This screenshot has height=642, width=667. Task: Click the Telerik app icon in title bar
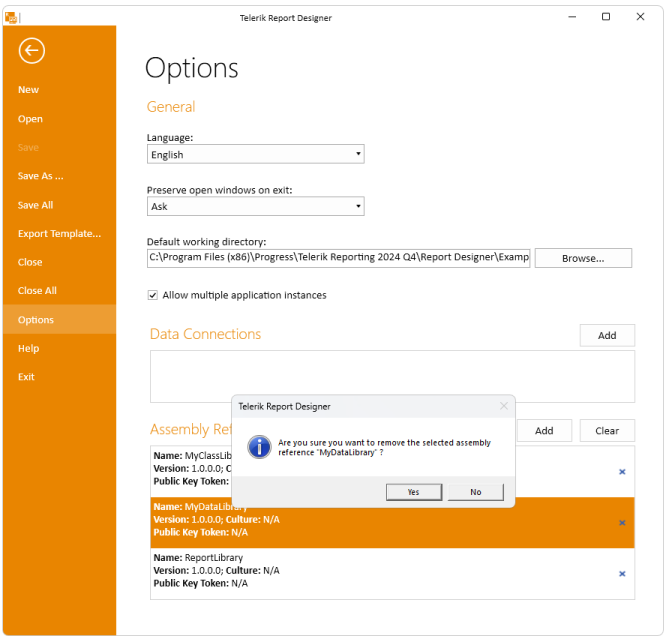coord(11,18)
